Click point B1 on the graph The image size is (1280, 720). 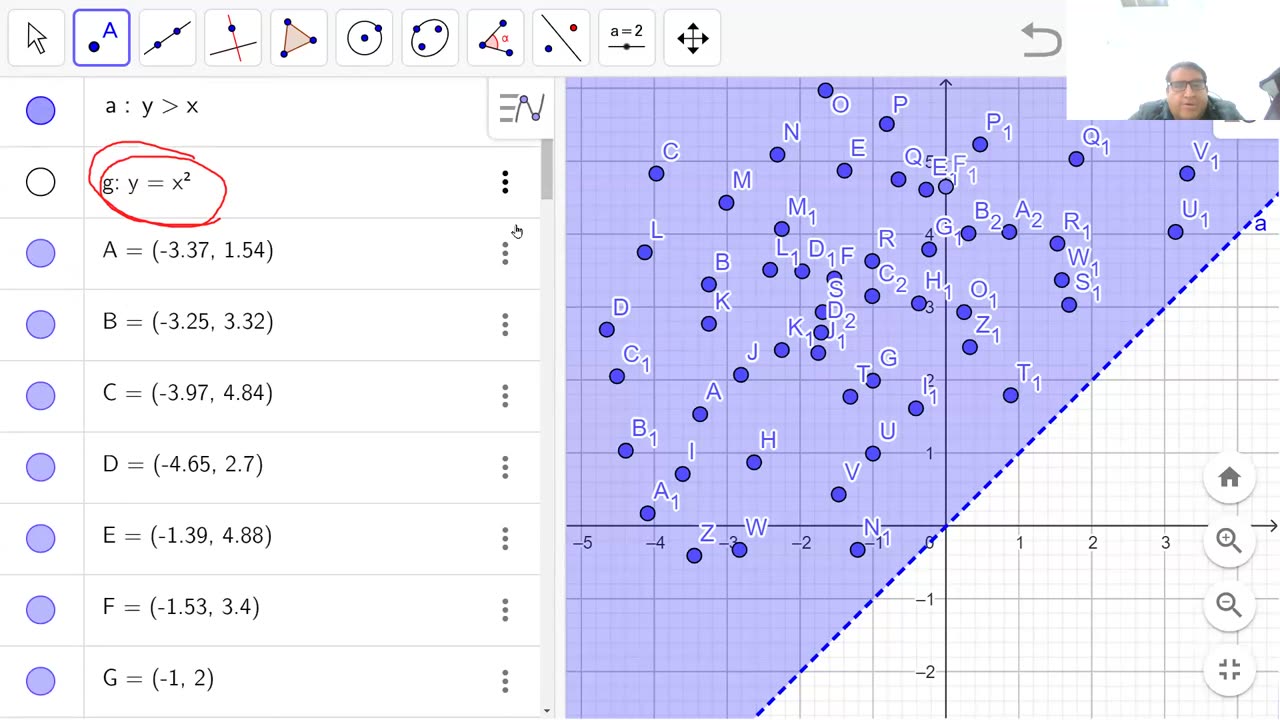point(626,451)
